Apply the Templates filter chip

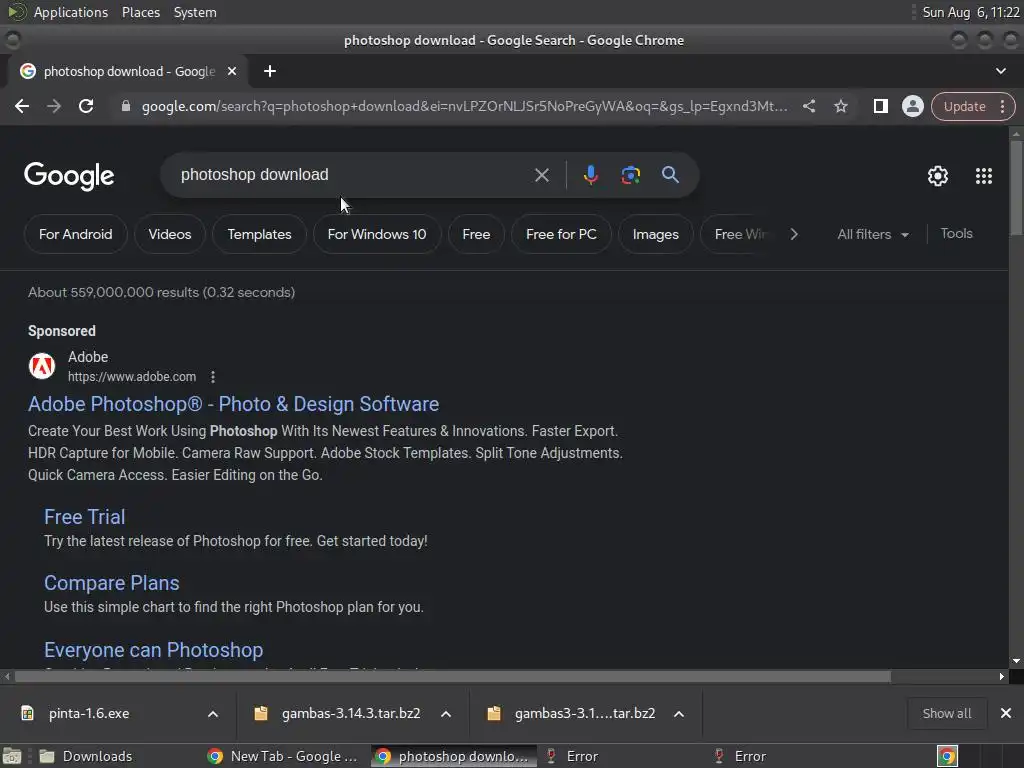pos(259,234)
